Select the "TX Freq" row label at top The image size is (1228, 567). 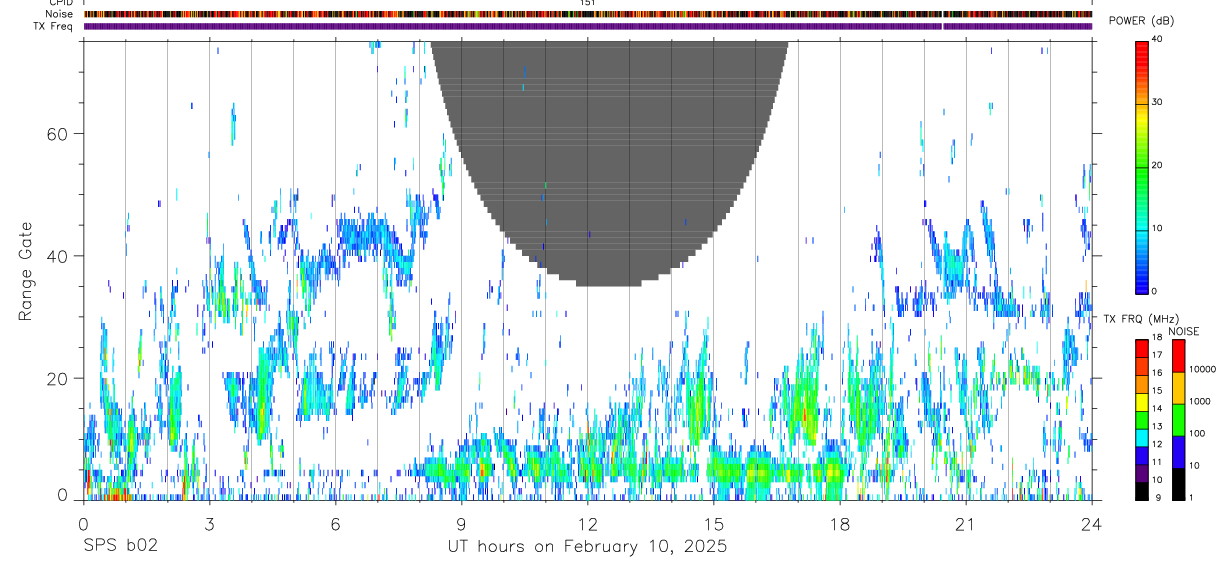(x=54, y=26)
